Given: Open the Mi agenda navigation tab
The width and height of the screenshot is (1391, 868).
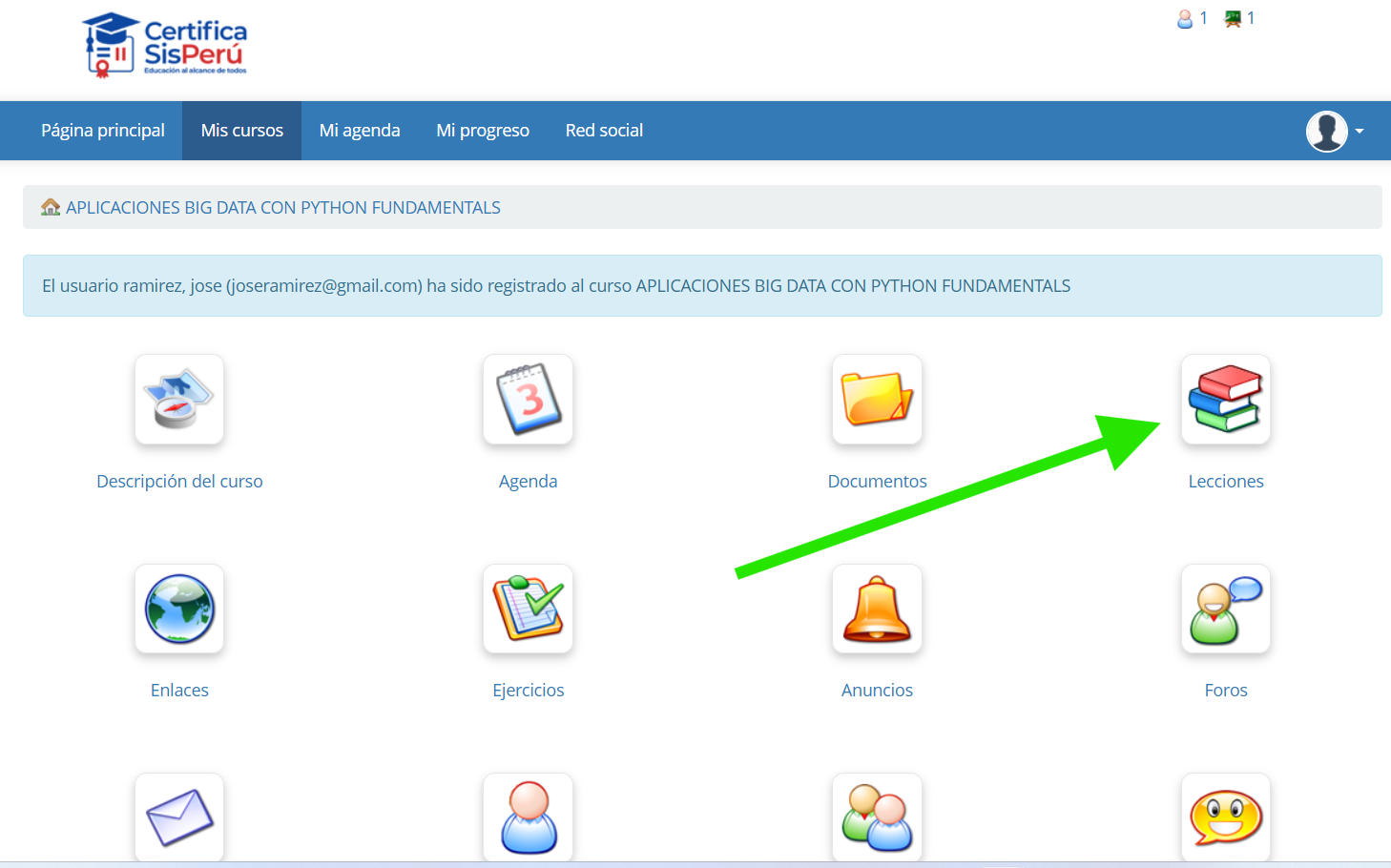Looking at the screenshot, I should coord(360,131).
